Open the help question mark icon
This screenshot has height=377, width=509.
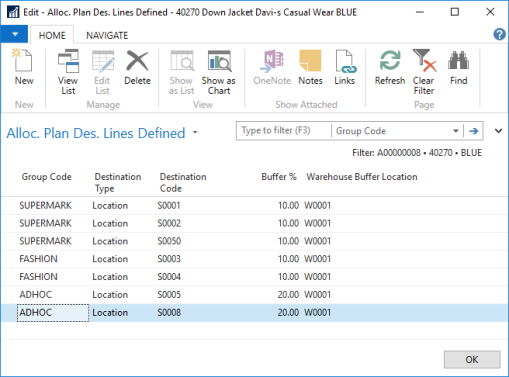[x=499, y=34]
